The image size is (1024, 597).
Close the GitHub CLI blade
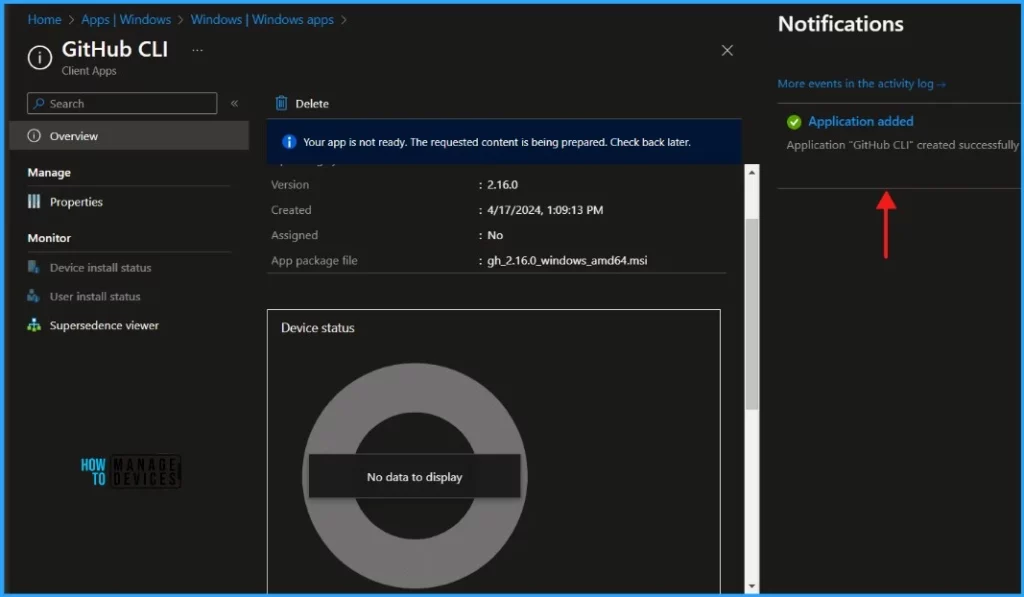tap(727, 50)
